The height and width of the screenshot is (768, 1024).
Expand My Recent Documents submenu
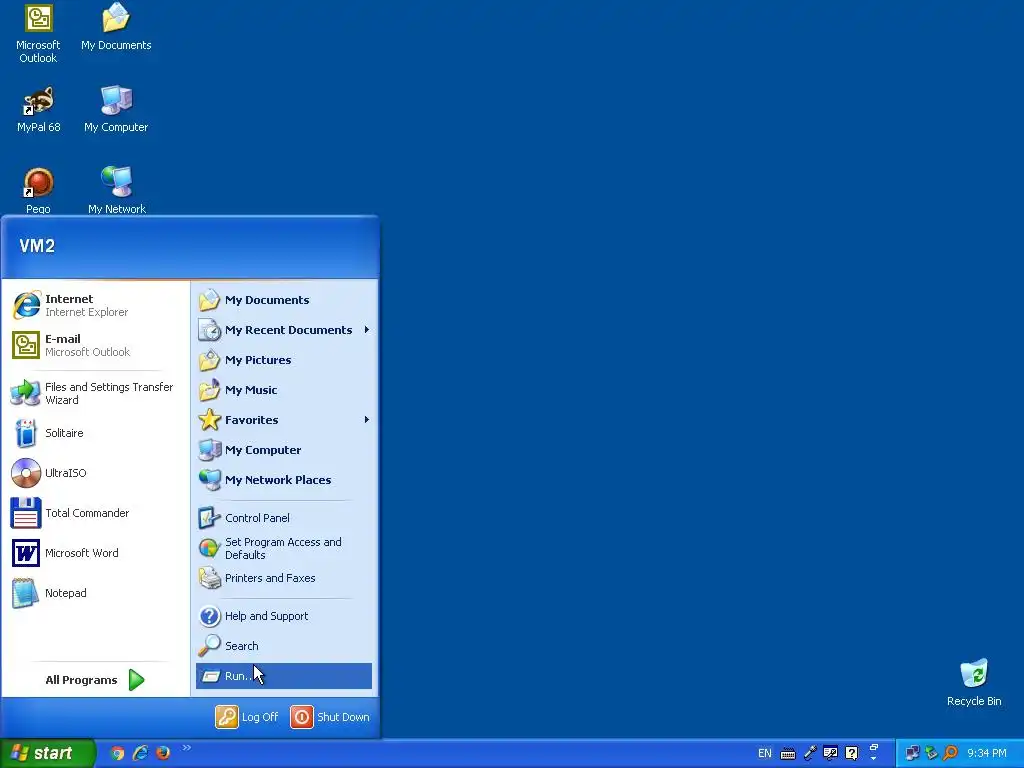(284, 330)
